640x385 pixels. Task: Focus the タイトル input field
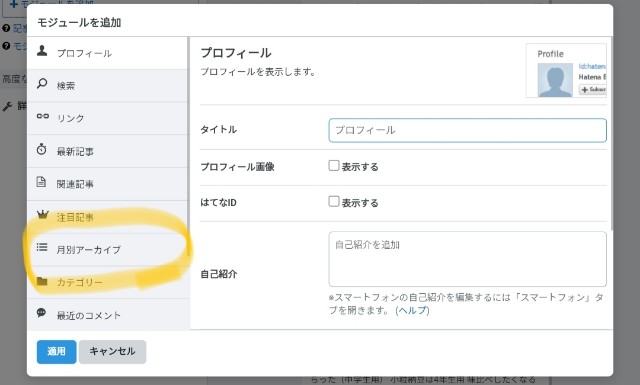pyautogui.click(x=467, y=130)
